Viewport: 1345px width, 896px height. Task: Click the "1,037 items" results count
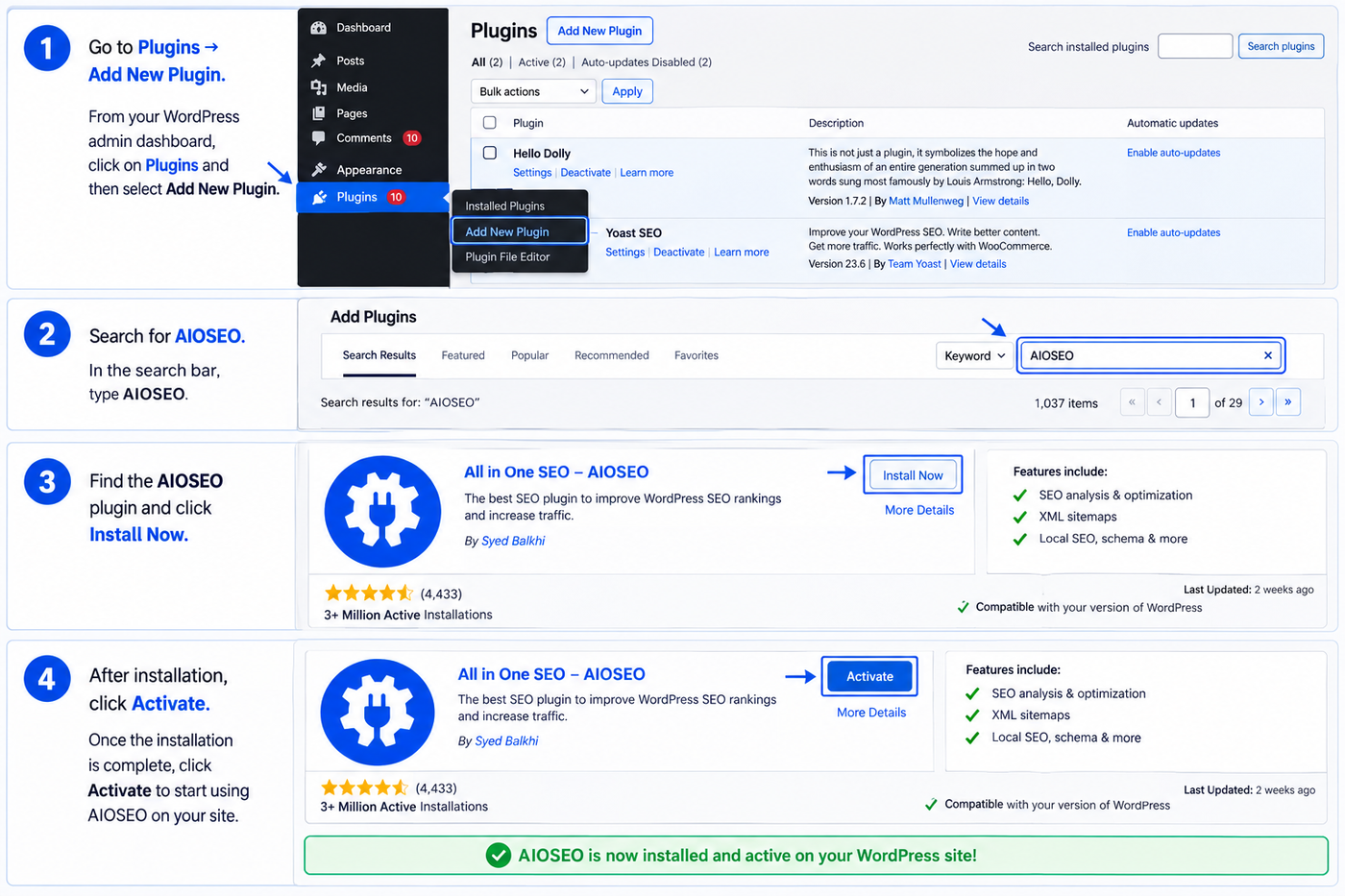[x=1066, y=403]
